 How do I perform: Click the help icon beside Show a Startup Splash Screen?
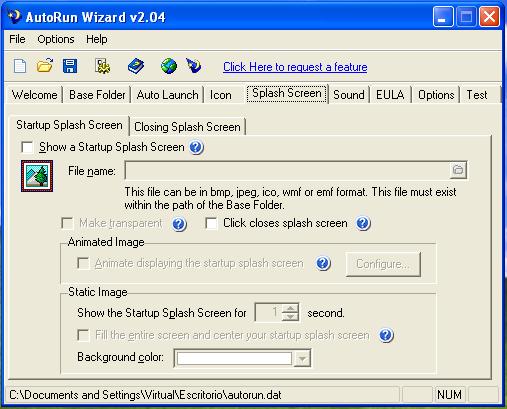pyautogui.click(x=196, y=147)
